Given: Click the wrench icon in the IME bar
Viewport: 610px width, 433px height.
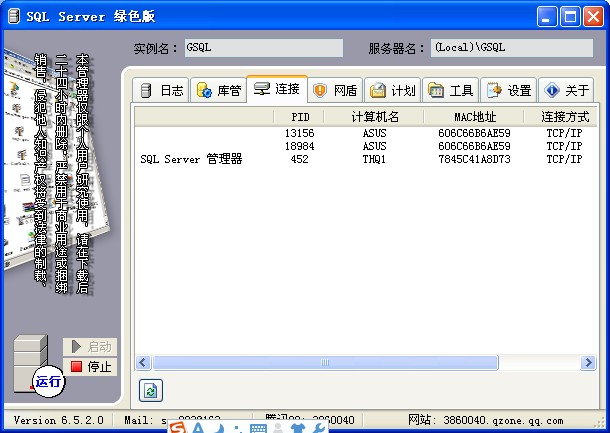Looking at the screenshot, I should [x=319, y=429].
